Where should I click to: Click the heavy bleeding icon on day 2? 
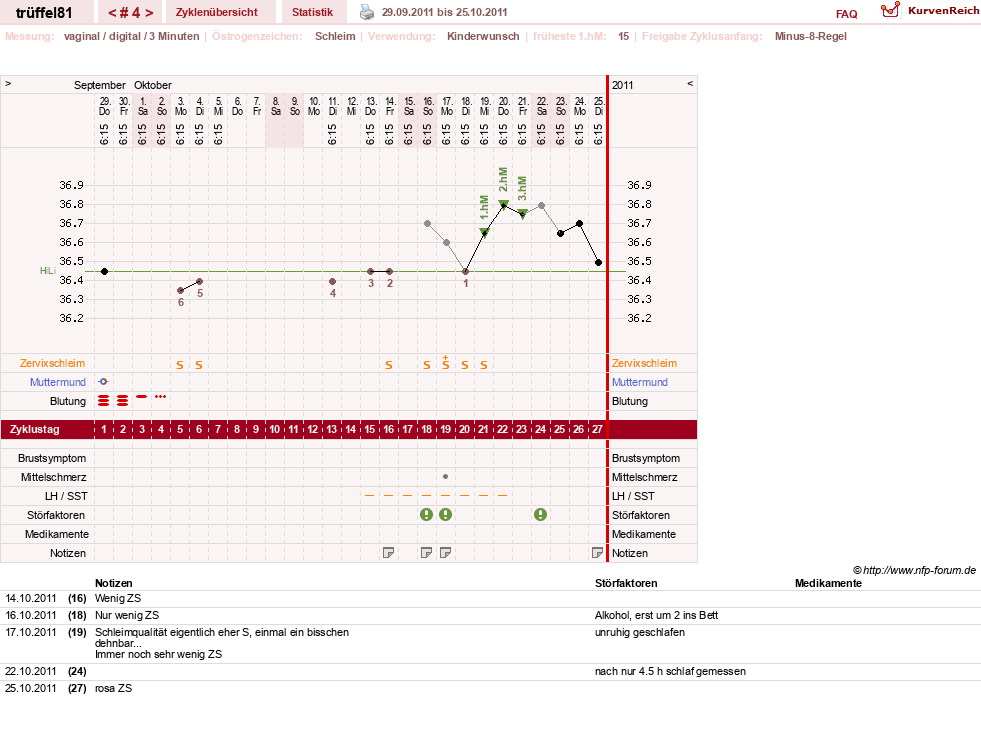(x=123, y=401)
